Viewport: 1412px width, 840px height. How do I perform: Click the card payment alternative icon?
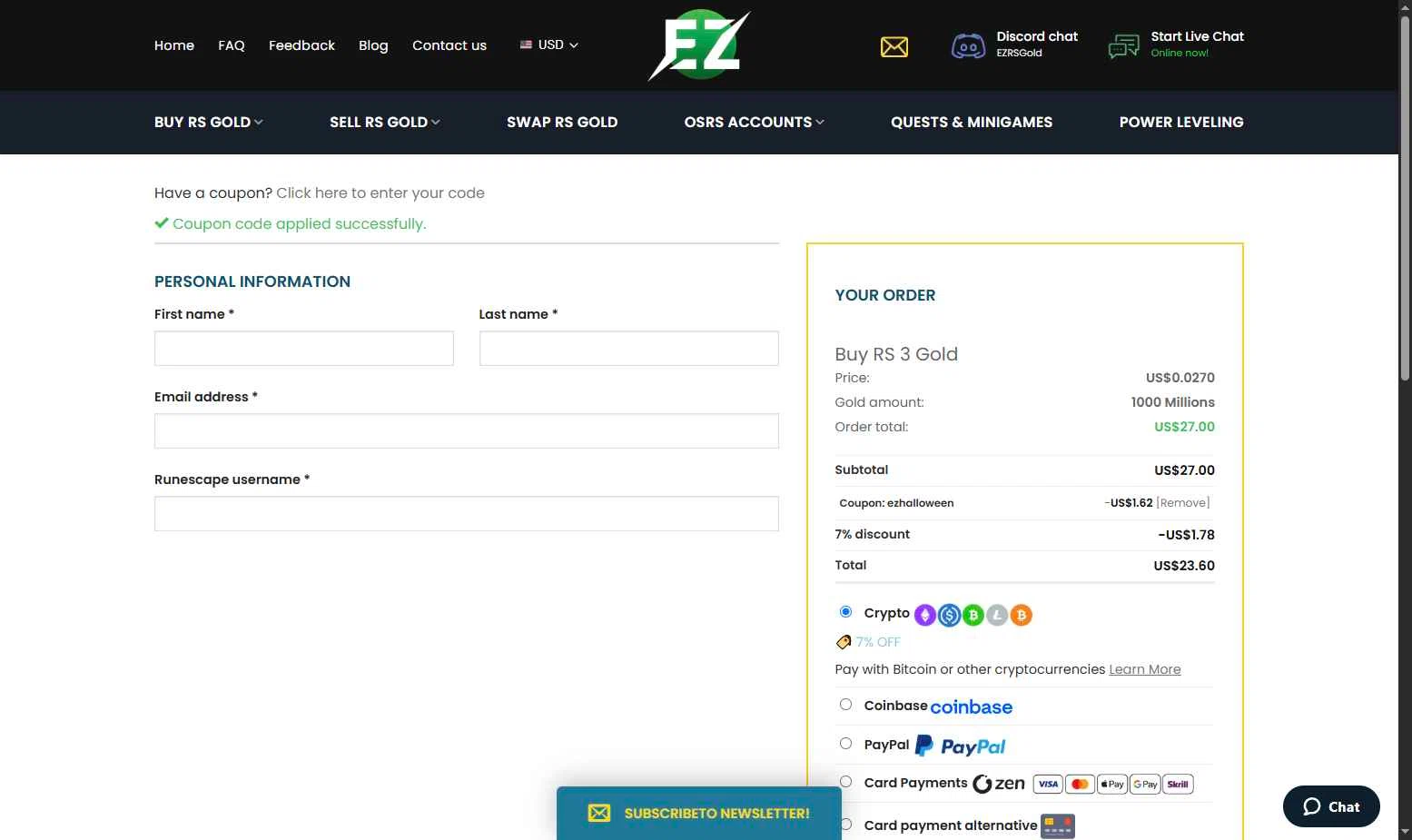coord(1058,825)
